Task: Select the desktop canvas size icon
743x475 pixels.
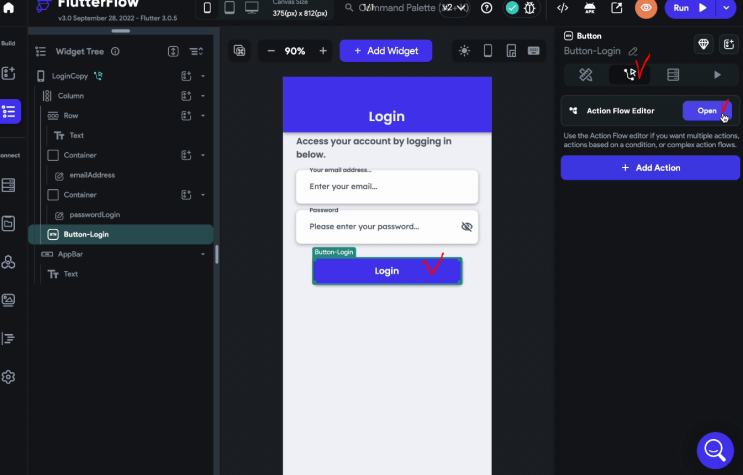Action: point(252,8)
